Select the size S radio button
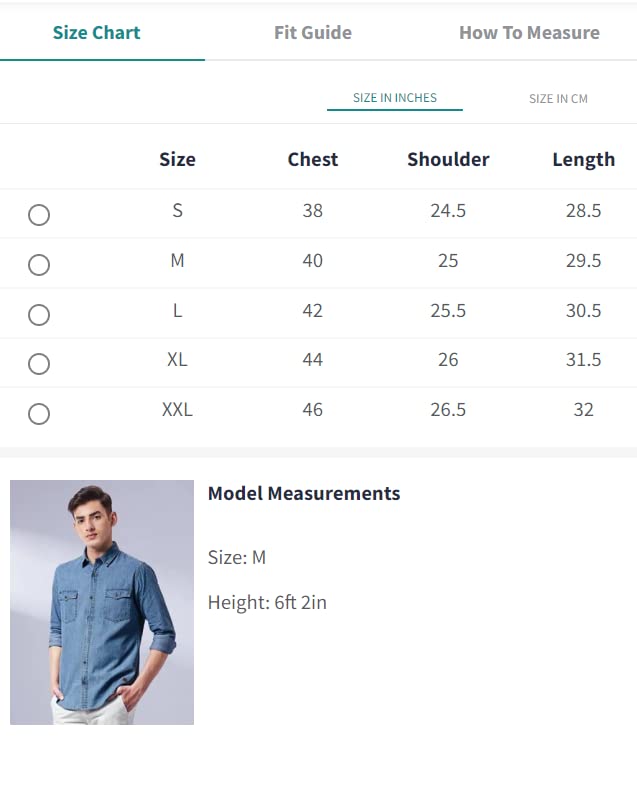Image resolution: width=637 pixels, height=810 pixels. [39, 215]
